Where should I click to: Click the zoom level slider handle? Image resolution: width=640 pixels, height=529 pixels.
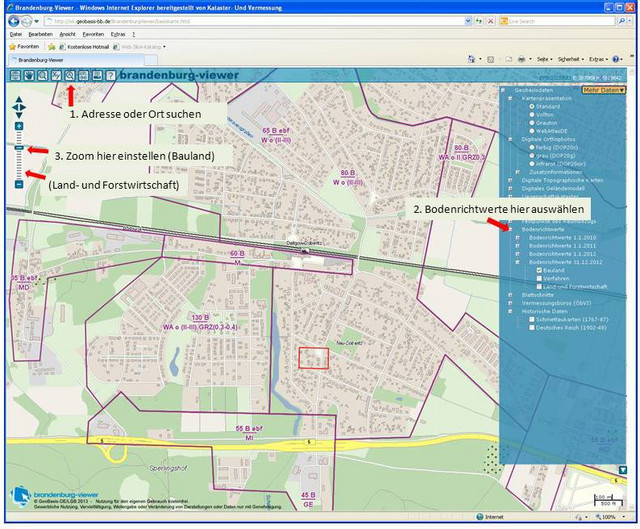19,146
